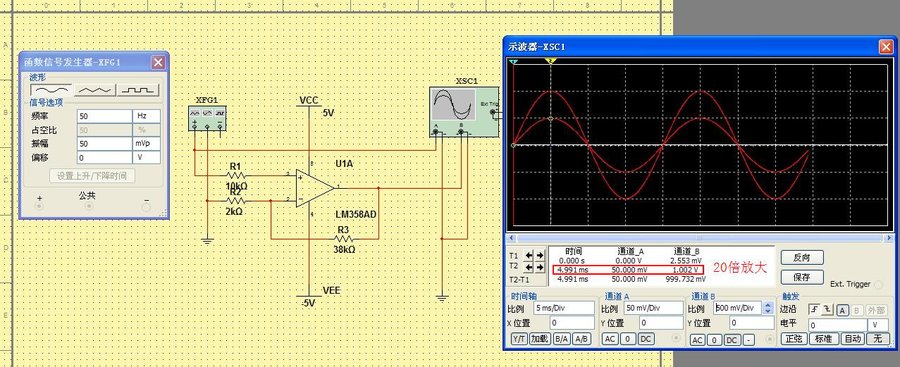This screenshot has width=900, height=367.
Task: Click the trigger level value field
Action: click(x=838, y=325)
